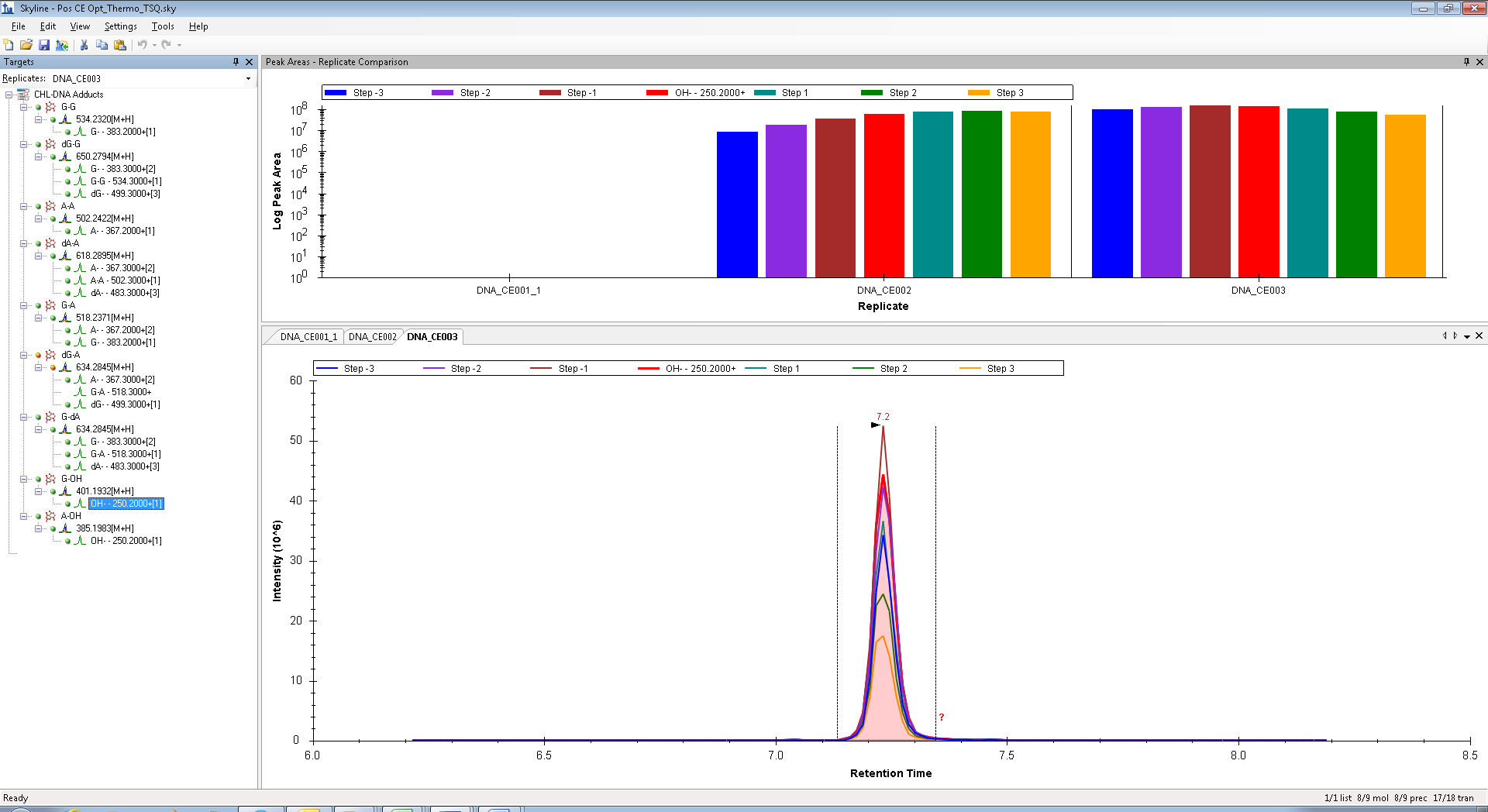The height and width of the screenshot is (812, 1488).
Task: Open the Replicates dropdown showing DNA_CE003
Action: tap(248, 78)
